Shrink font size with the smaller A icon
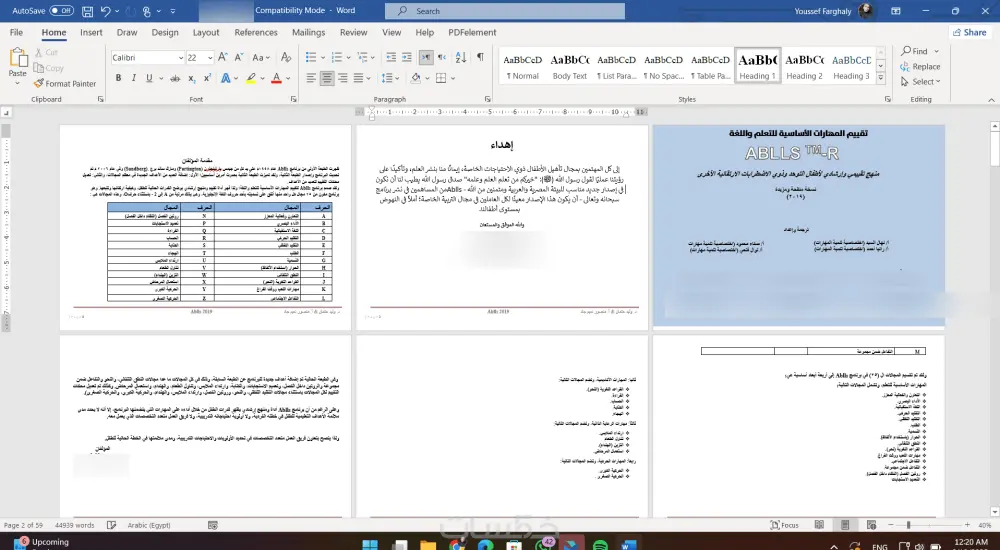 [239, 57]
